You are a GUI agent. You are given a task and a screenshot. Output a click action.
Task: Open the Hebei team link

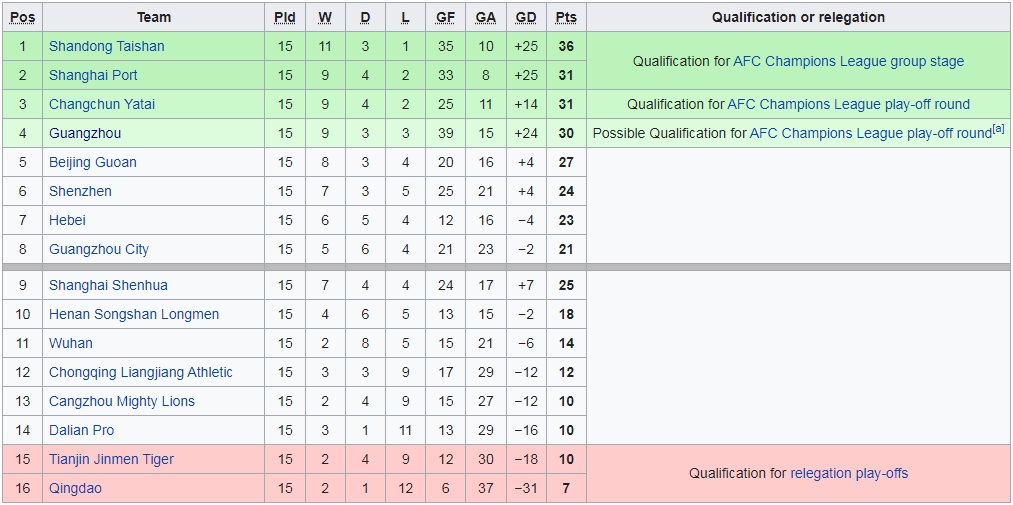pos(67,220)
